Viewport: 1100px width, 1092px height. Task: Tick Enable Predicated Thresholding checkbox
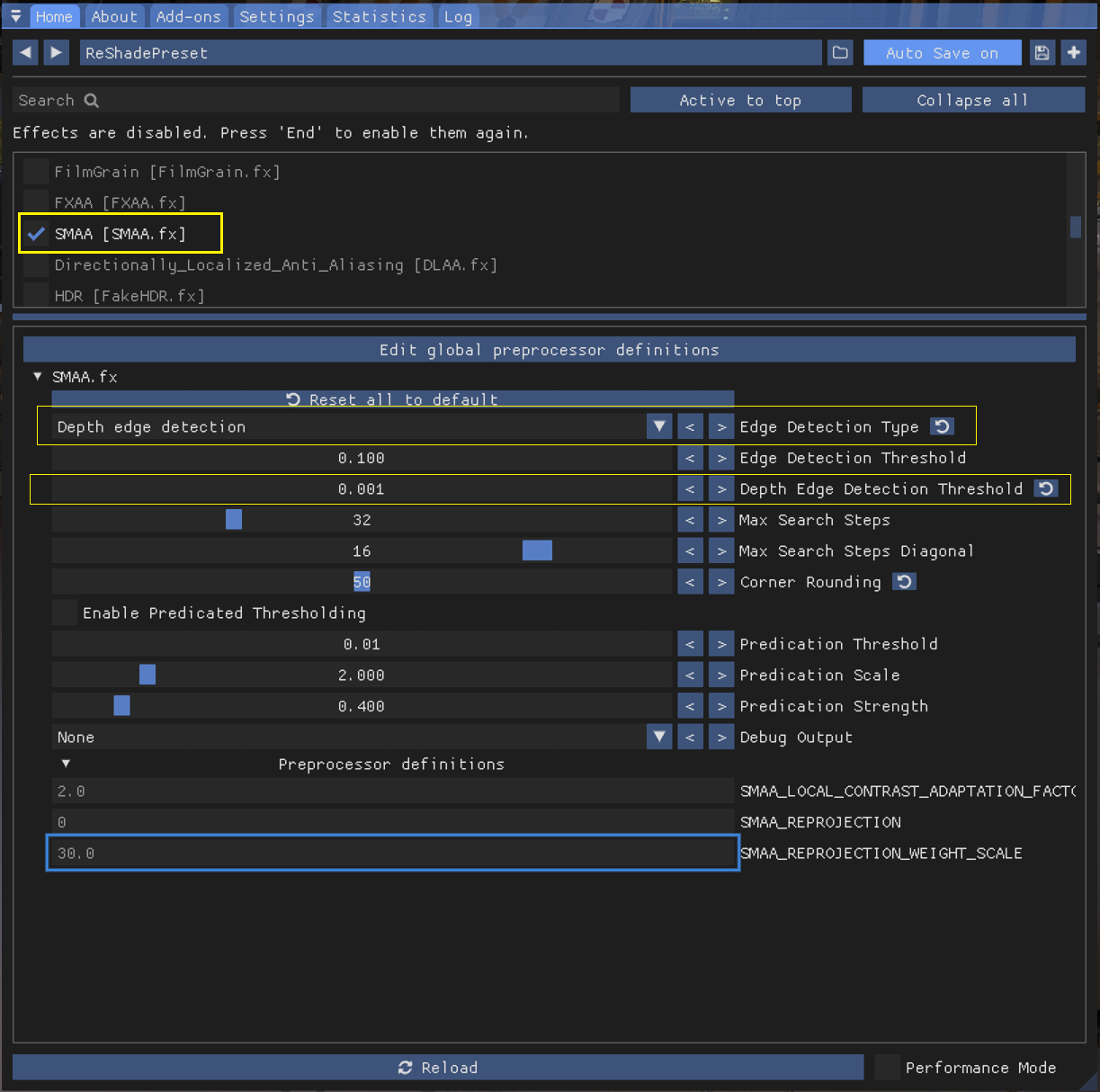point(65,613)
